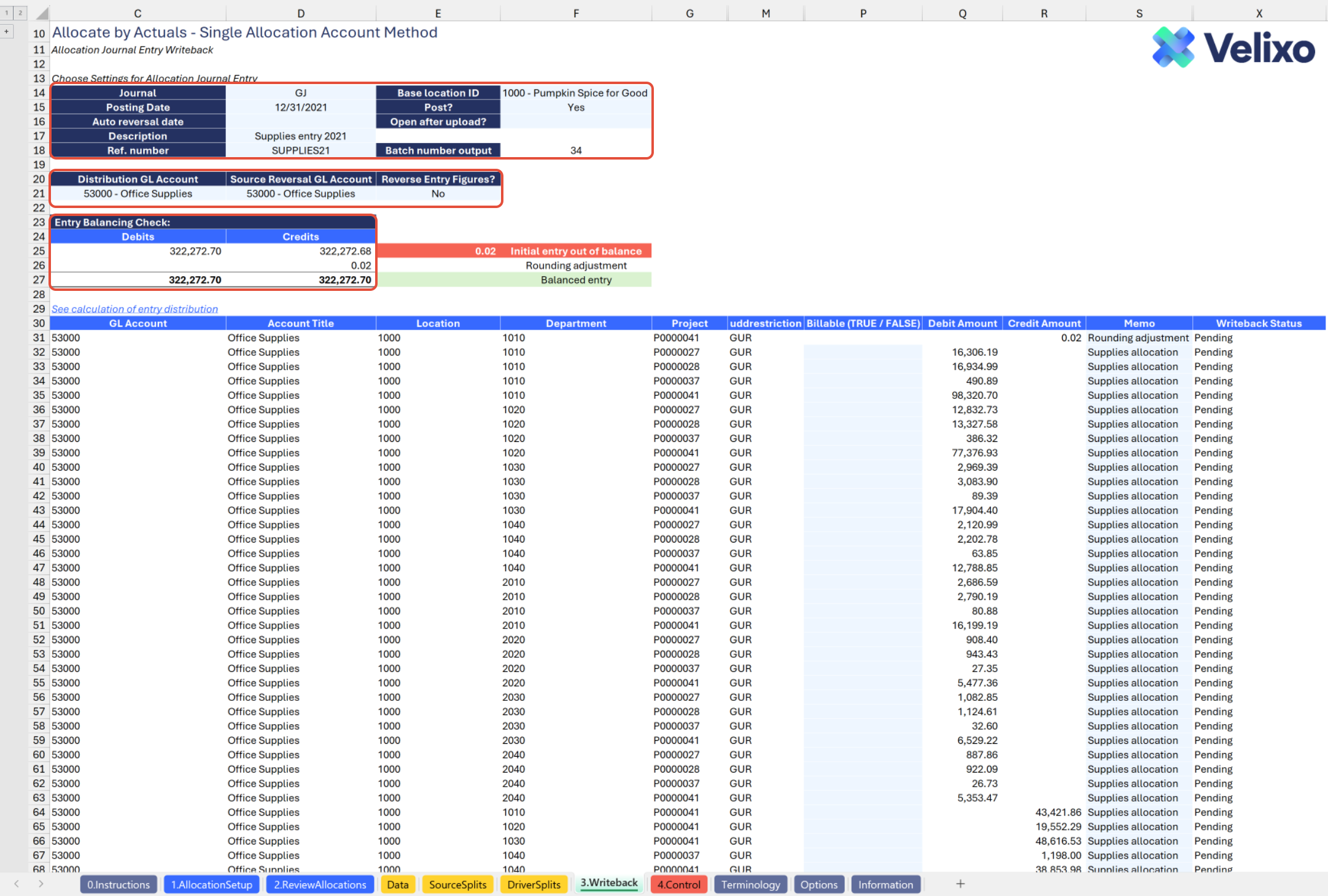Click outline level 2 button

pos(20,13)
